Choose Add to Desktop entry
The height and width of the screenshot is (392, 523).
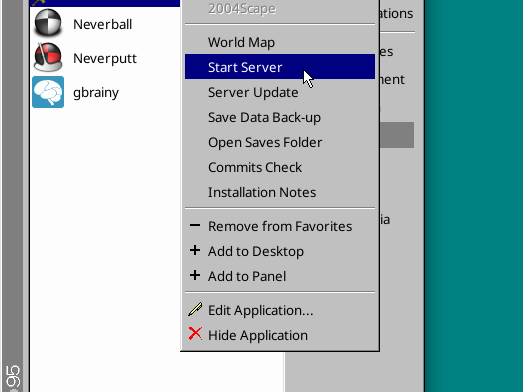coord(280,251)
